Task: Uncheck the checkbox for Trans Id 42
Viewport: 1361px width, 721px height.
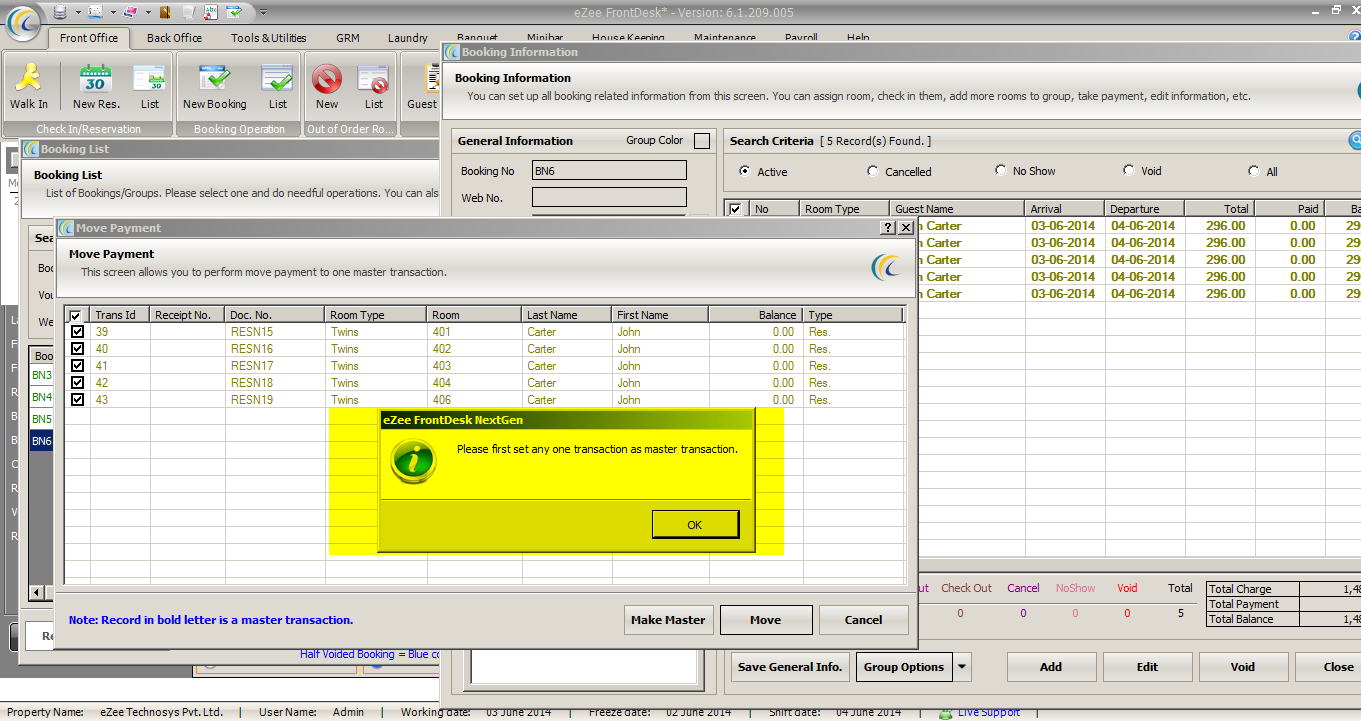Action: (x=77, y=383)
